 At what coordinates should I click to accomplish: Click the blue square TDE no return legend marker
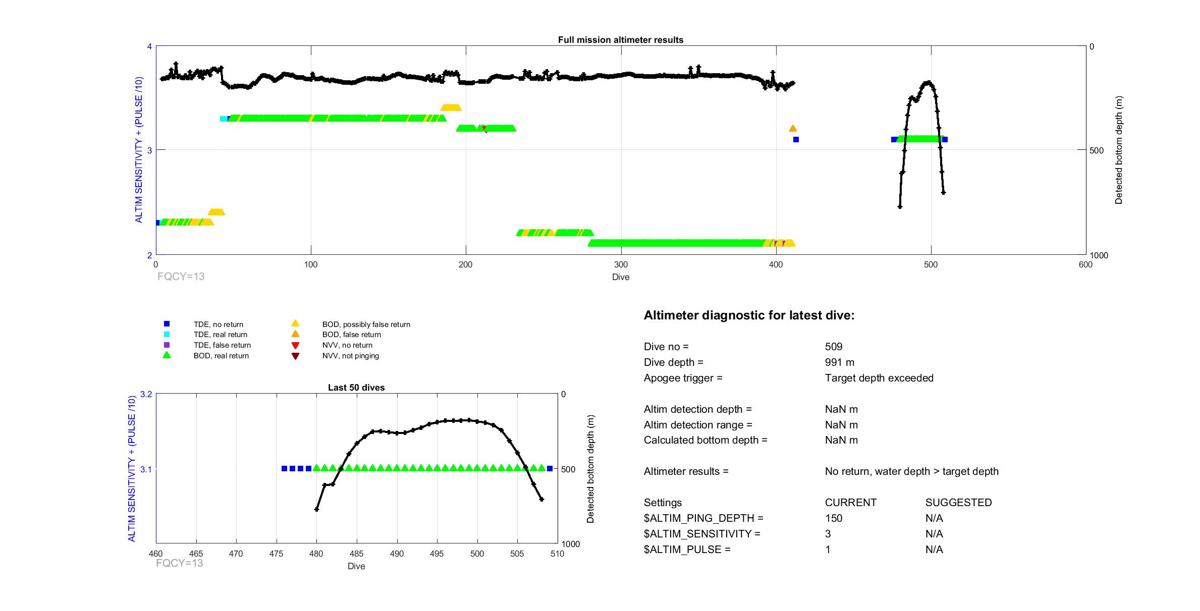pos(167,324)
